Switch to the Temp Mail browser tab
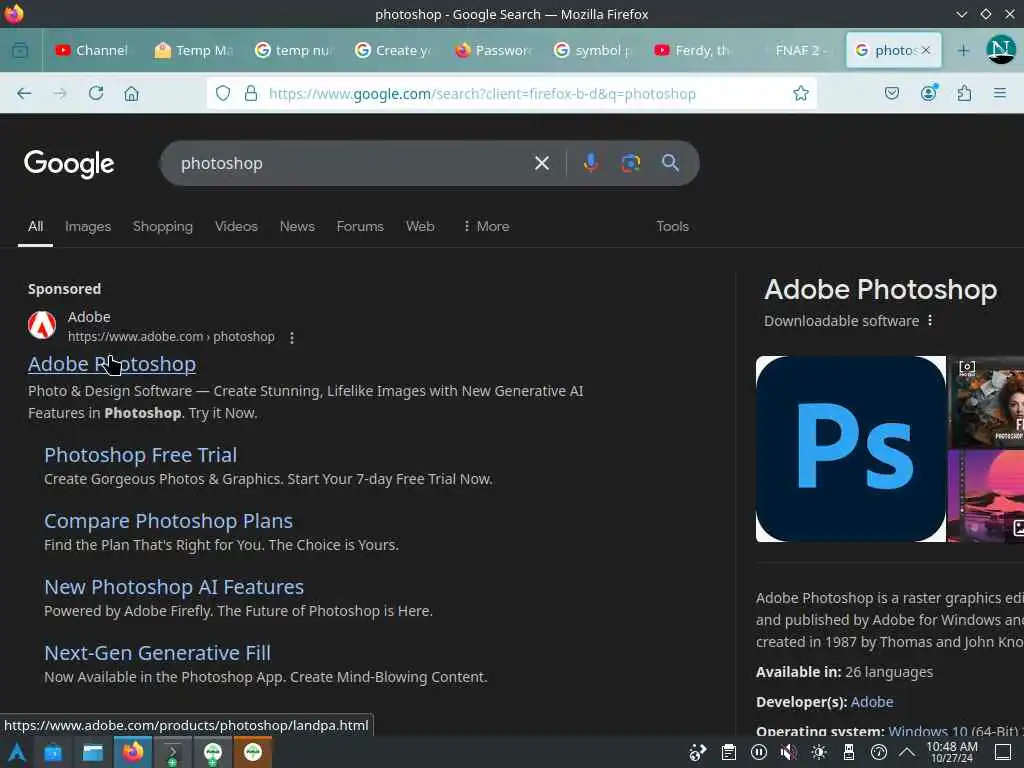The image size is (1024, 768). click(194, 50)
